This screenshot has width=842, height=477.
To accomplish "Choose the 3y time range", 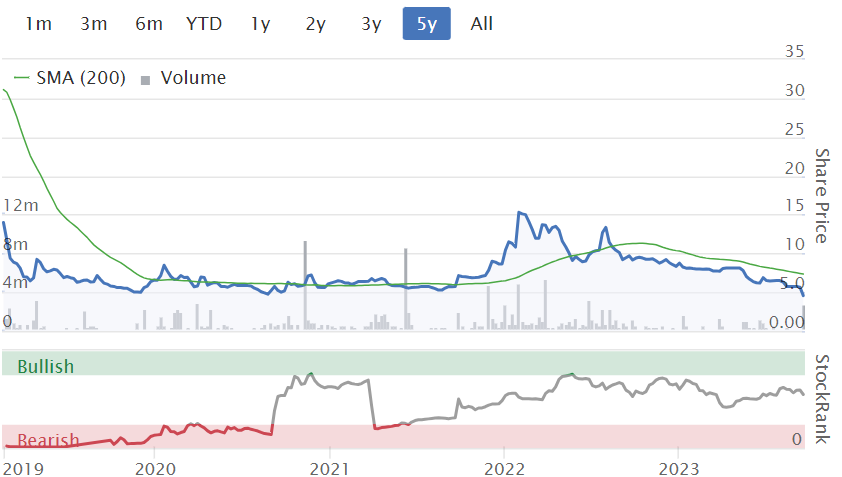I will [x=371, y=23].
